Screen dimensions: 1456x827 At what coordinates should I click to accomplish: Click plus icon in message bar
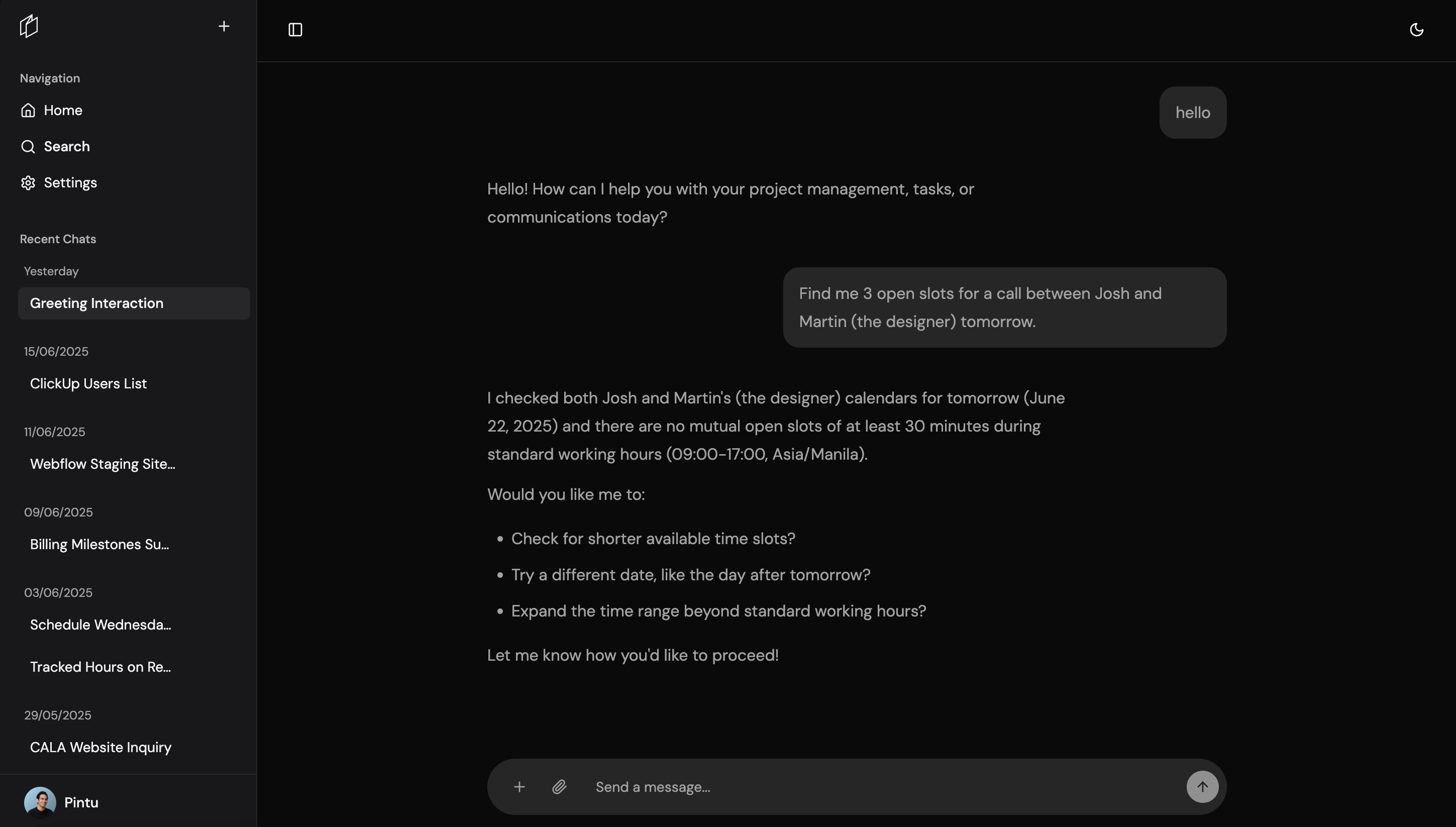[x=519, y=787]
